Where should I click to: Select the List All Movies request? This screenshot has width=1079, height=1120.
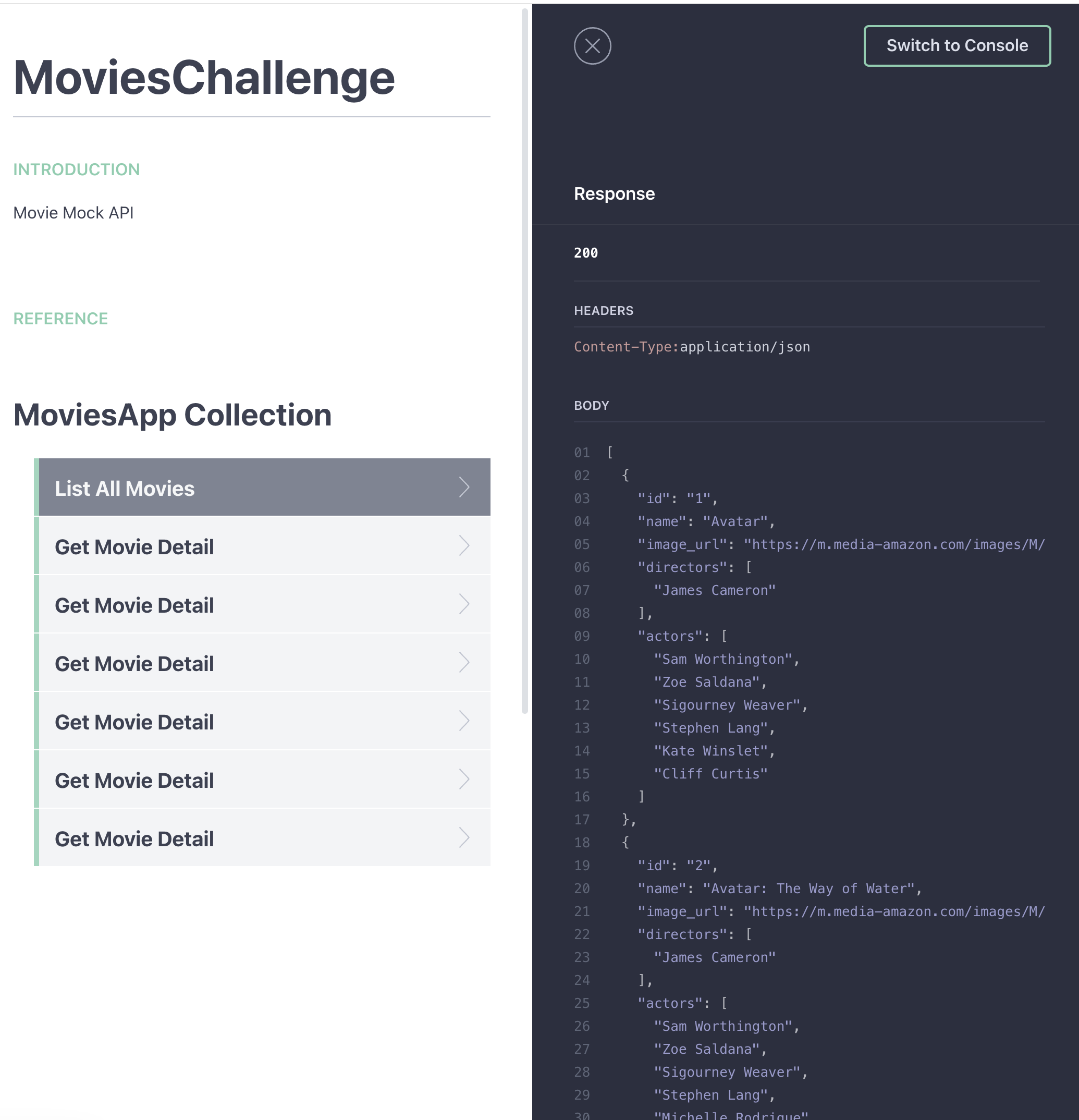[228, 487]
